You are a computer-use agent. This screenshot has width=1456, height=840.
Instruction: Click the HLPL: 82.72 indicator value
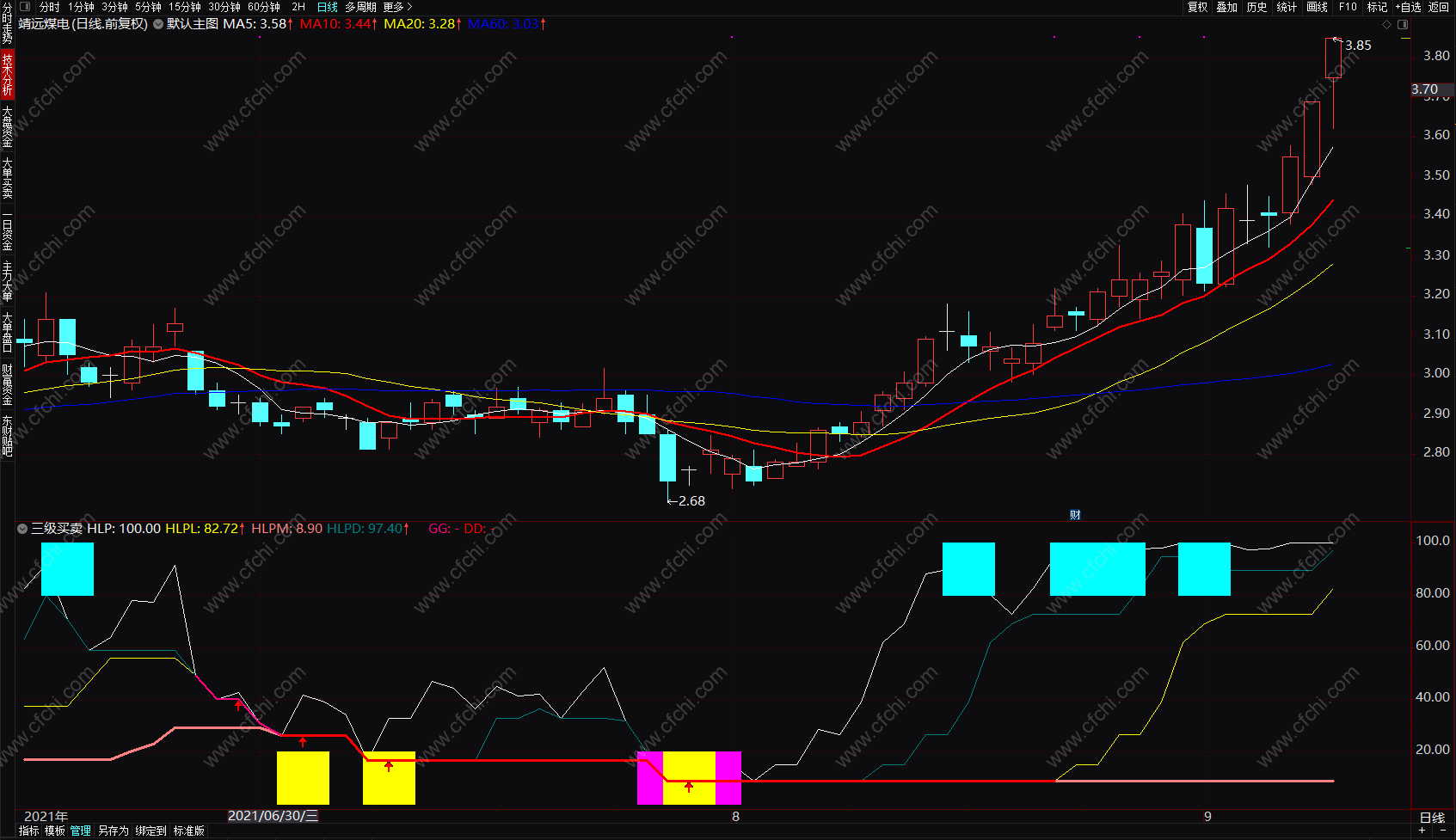tap(205, 529)
